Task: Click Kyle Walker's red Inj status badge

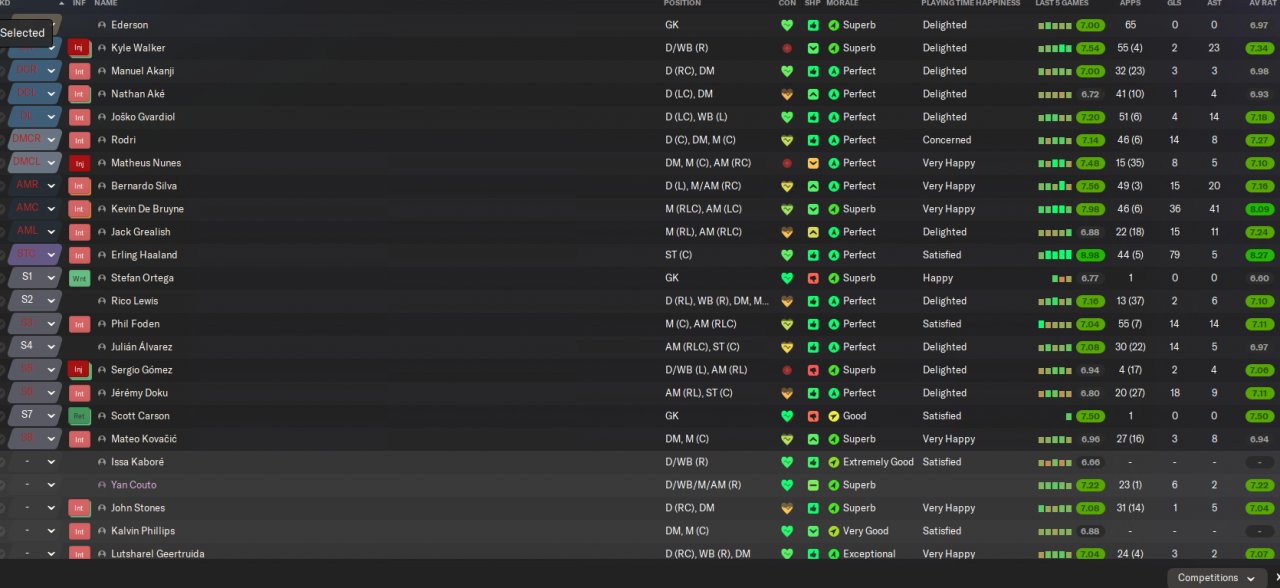Action: [x=79, y=48]
